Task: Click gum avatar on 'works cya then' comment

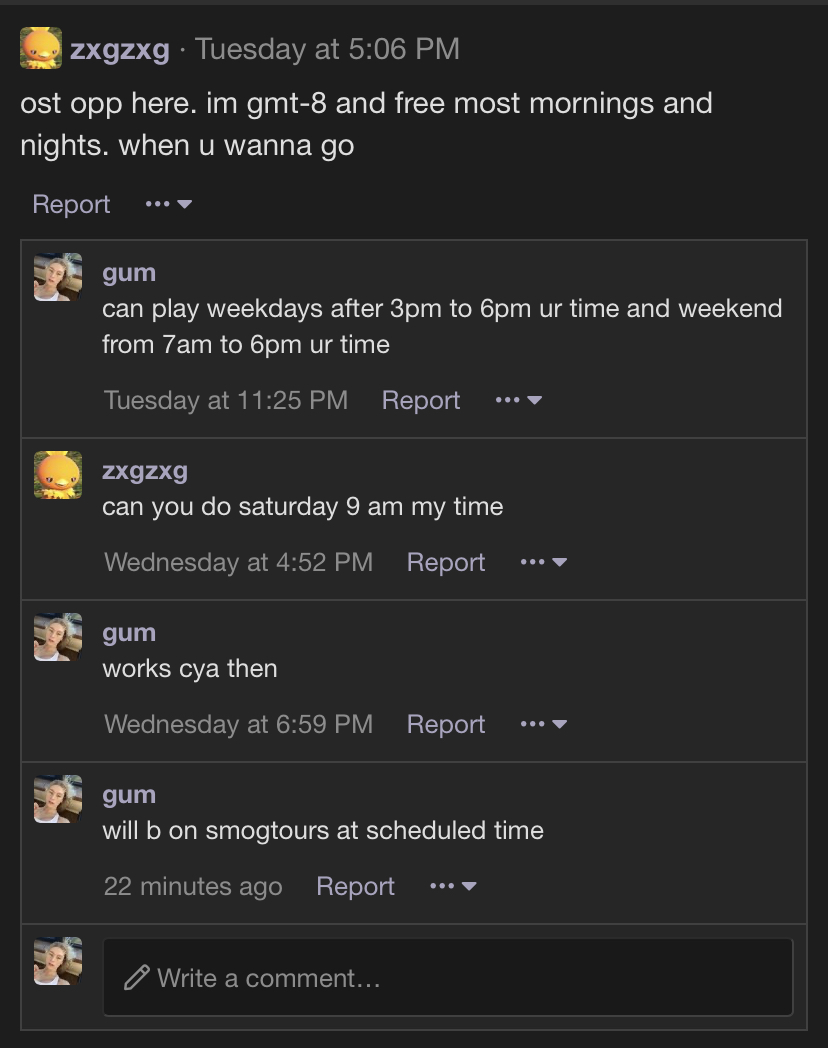Action: pos(58,637)
